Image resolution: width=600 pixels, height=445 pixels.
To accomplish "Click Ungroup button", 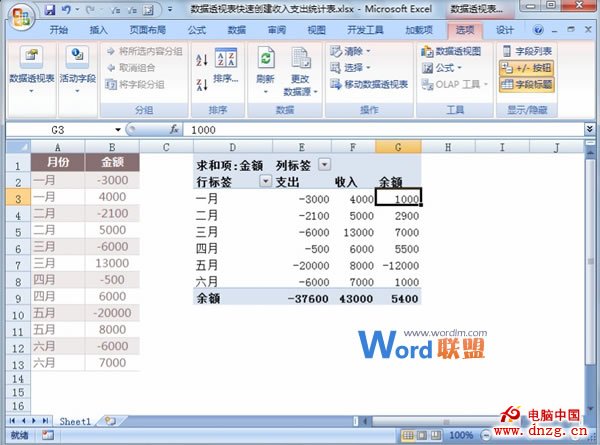I will click(131, 68).
